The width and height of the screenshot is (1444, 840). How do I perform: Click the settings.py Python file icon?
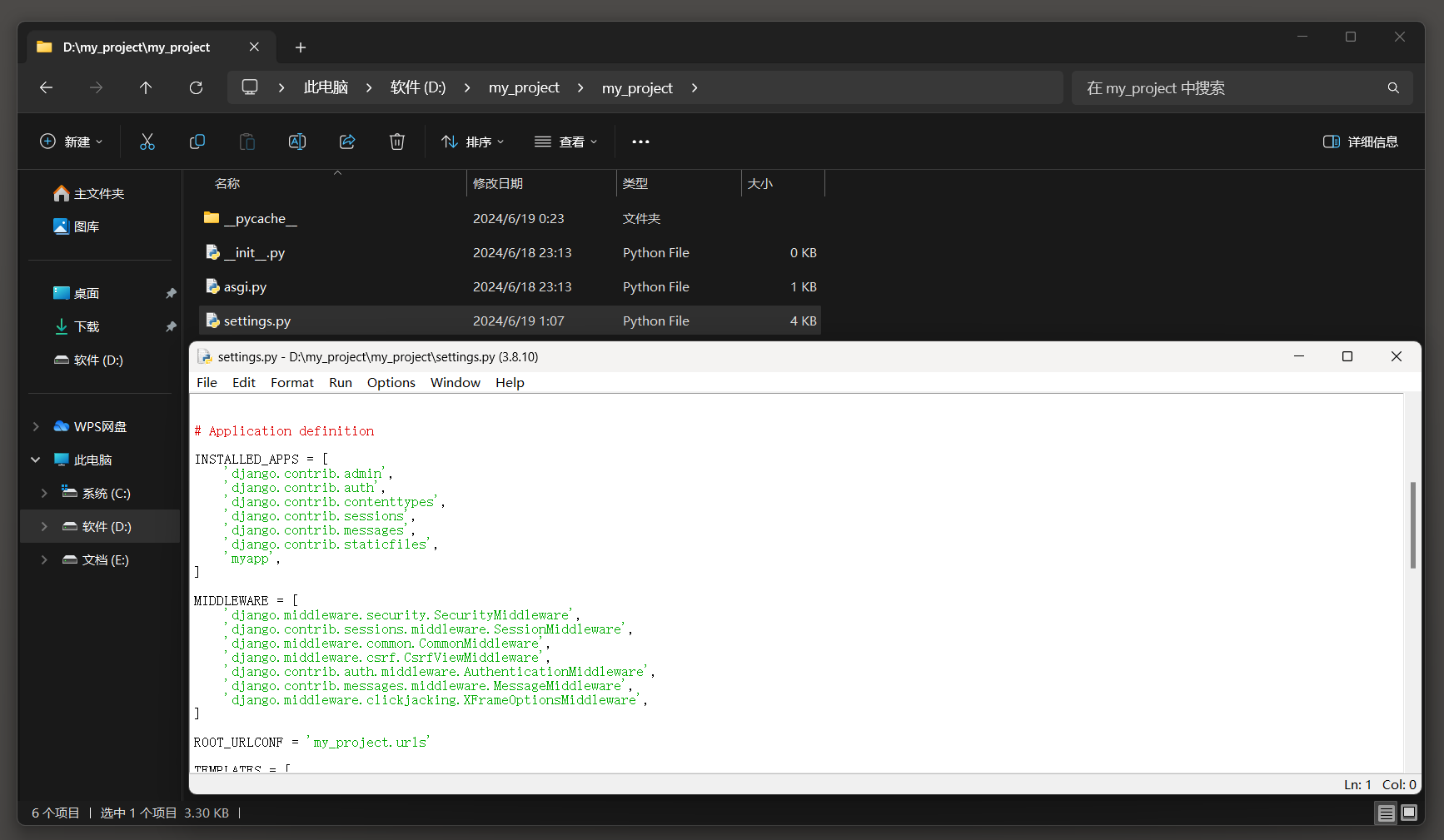tap(212, 321)
